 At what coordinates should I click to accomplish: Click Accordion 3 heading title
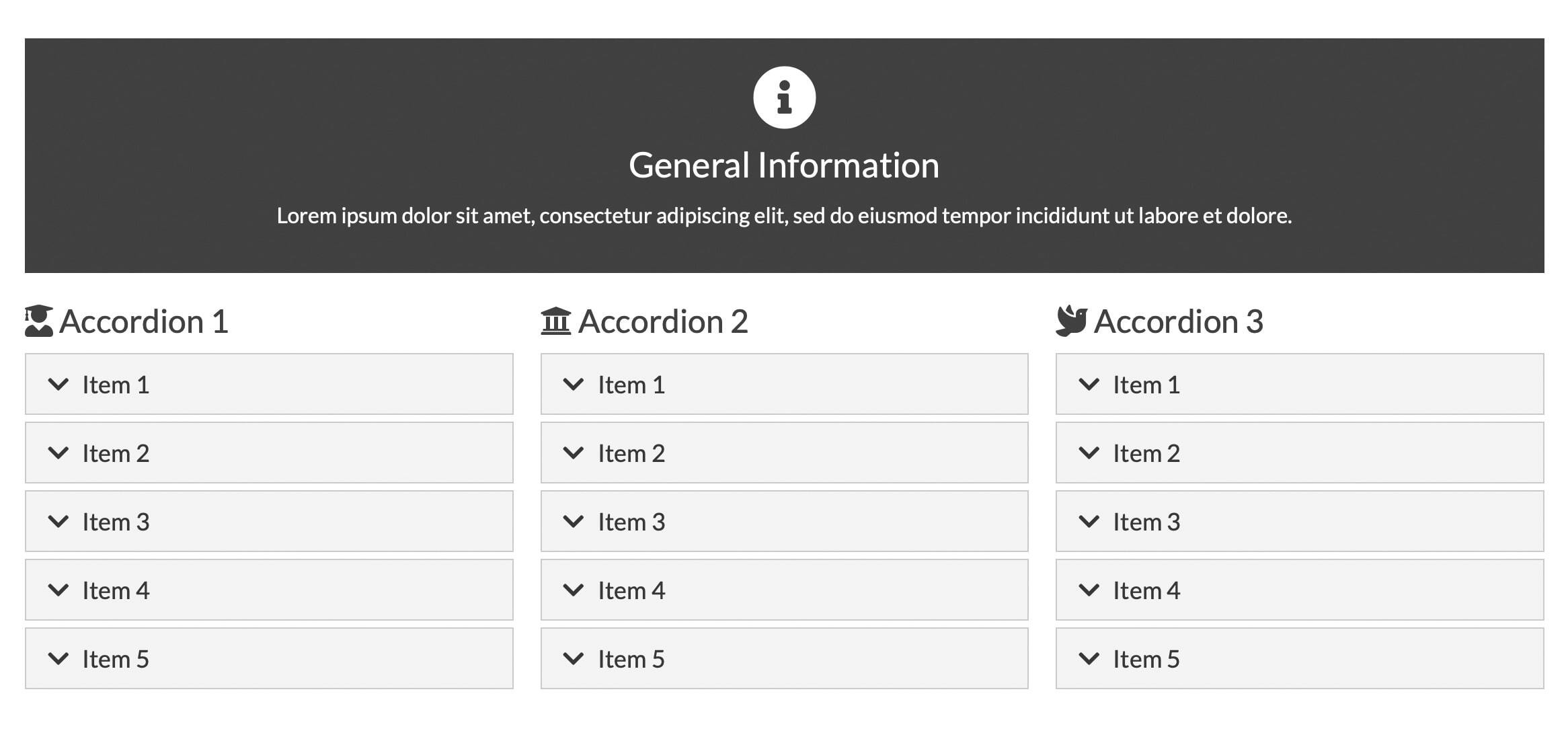click(1178, 321)
